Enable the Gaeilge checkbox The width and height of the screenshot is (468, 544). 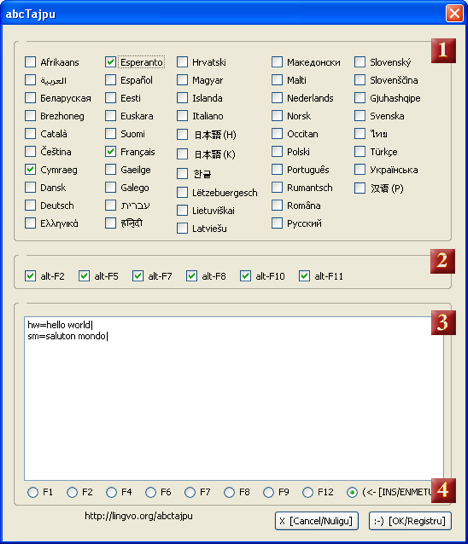point(110,170)
